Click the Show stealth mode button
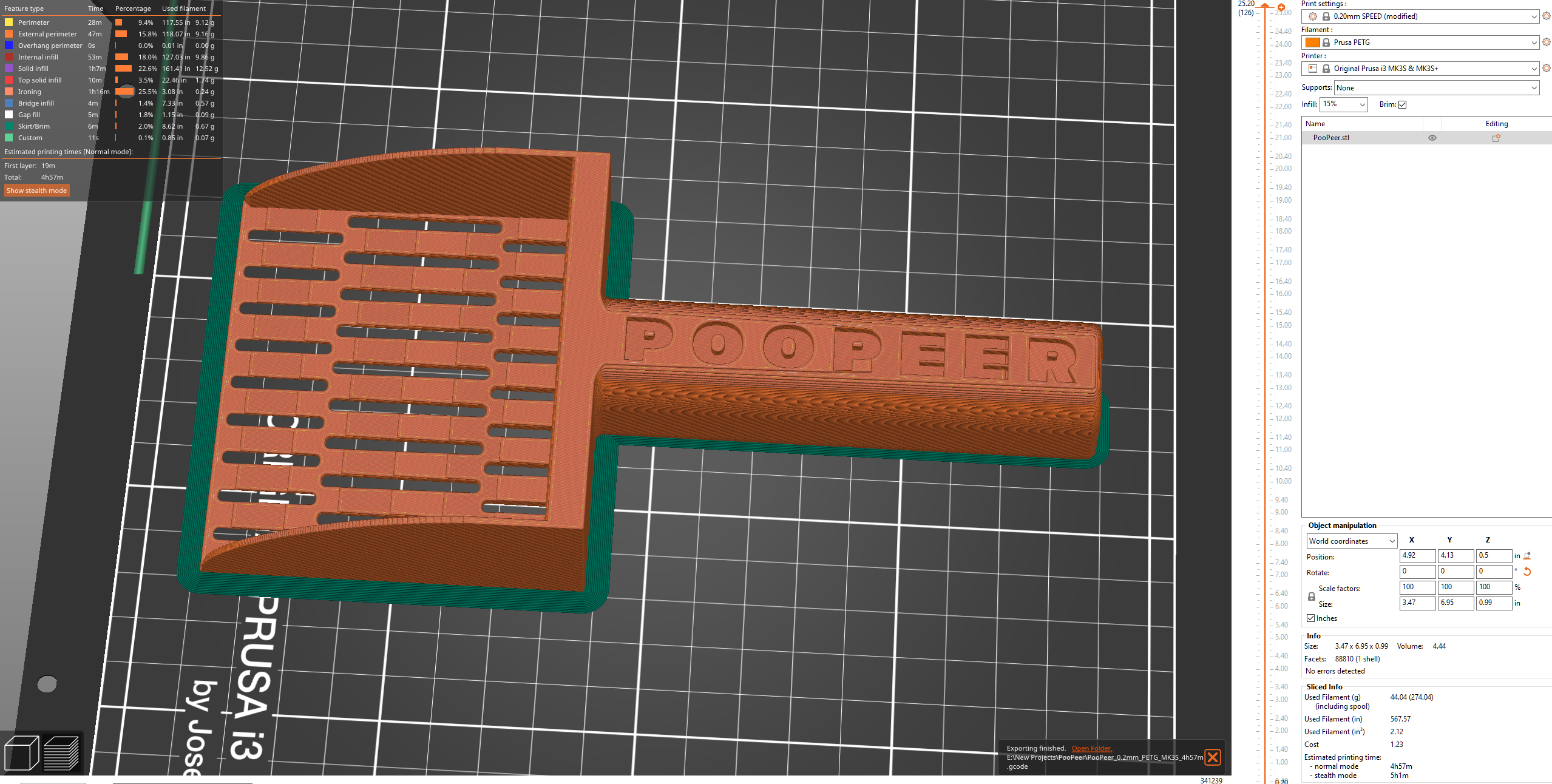The width and height of the screenshot is (1552, 784). click(x=36, y=191)
